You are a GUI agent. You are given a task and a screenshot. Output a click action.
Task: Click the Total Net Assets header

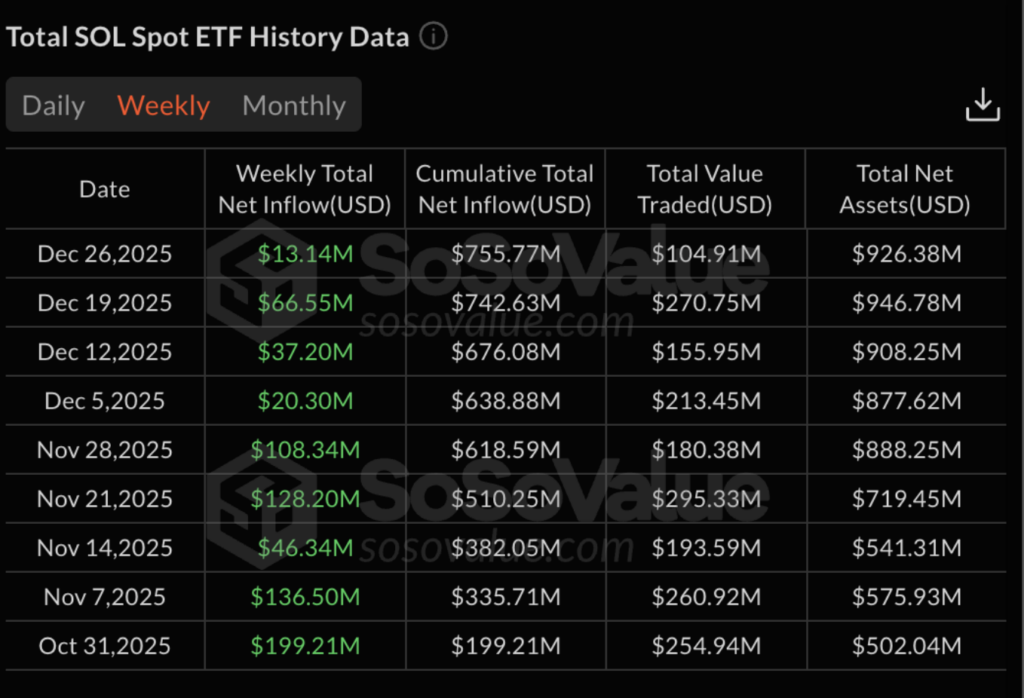tap(904, 188)
